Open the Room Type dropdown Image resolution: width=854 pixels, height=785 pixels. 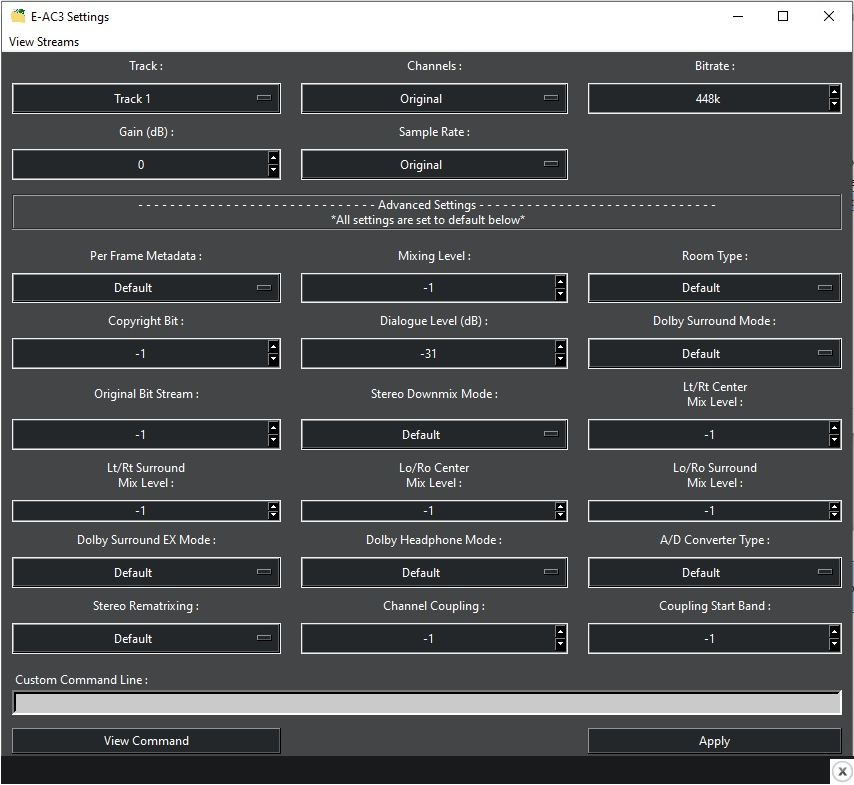click(x=715, y=288)
